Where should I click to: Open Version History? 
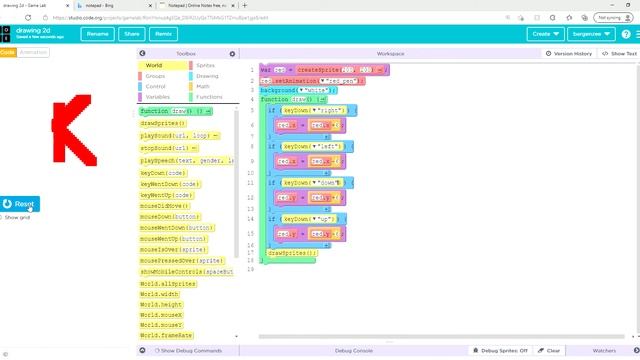569,53
